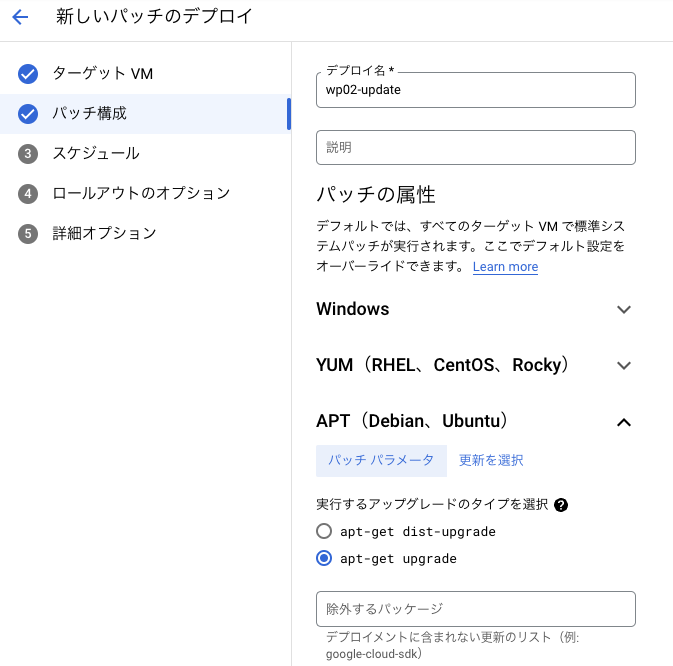Click the step 3 schedule number icon

coord(28,154)
